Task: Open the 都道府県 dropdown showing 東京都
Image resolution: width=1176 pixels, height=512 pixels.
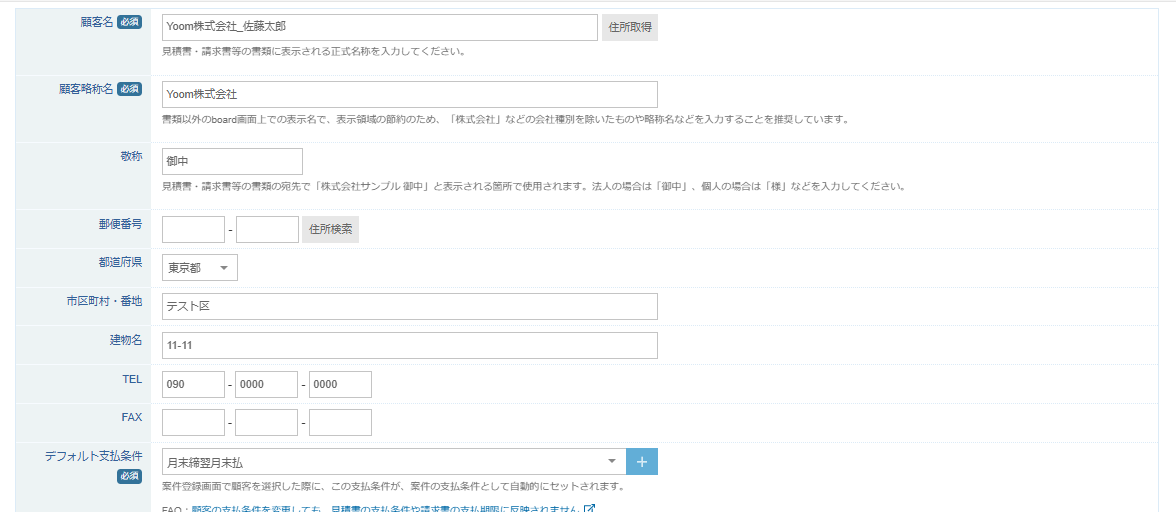Action: click(x=200, y=268)
